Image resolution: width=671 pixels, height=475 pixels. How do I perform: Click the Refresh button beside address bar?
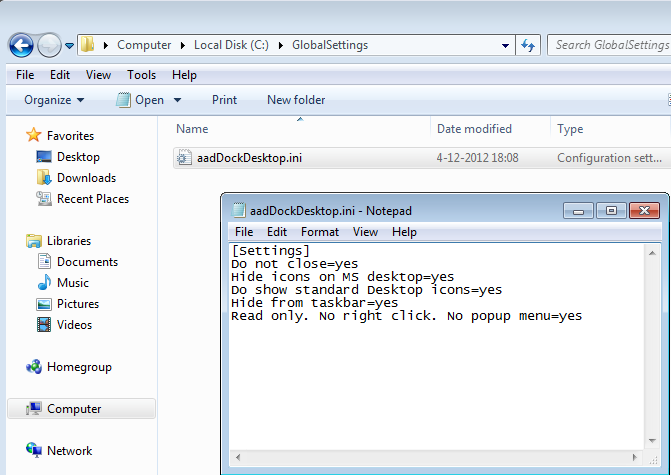(528, 45)
